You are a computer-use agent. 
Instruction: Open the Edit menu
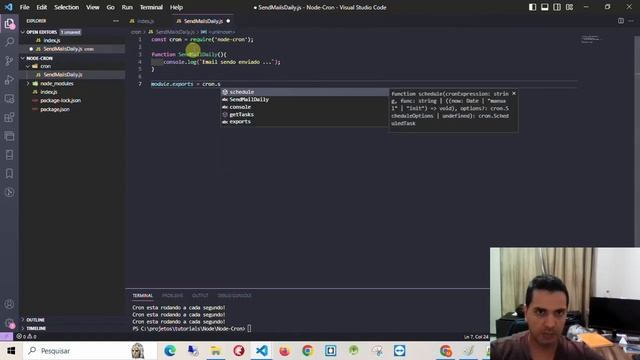pos(42,7)
